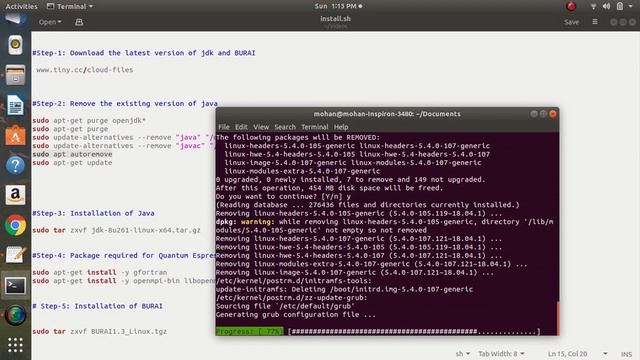The image size is (640, 360).
Task: Toggle the INS insert mode indicator
Action: 626,354
